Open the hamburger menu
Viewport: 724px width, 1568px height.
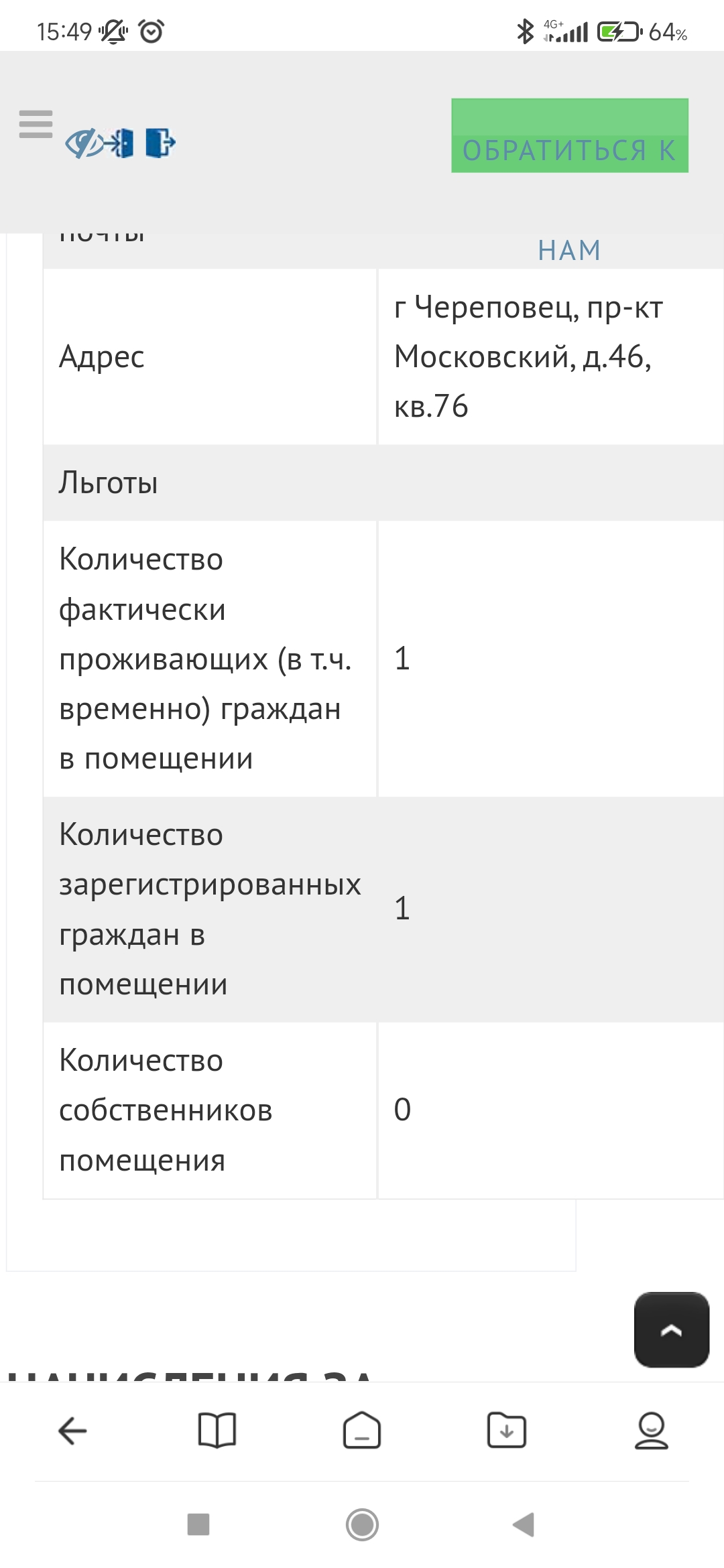(x=36, y=125)
